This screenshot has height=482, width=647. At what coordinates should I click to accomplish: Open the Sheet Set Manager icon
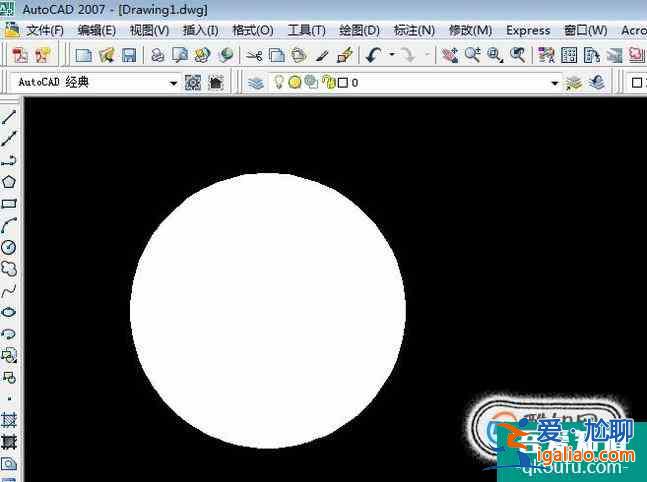(x=614, y=55)
